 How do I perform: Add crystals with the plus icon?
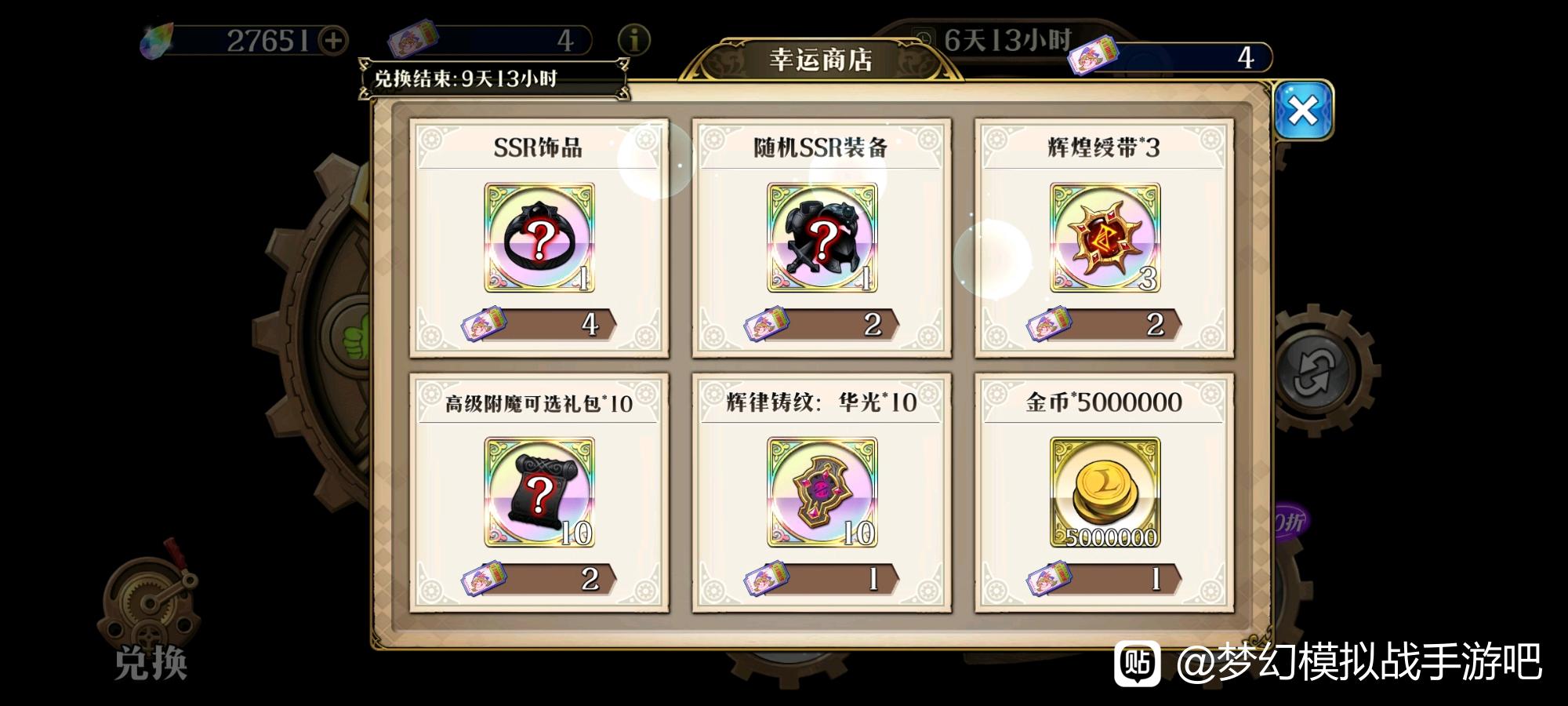pos(334,40)
